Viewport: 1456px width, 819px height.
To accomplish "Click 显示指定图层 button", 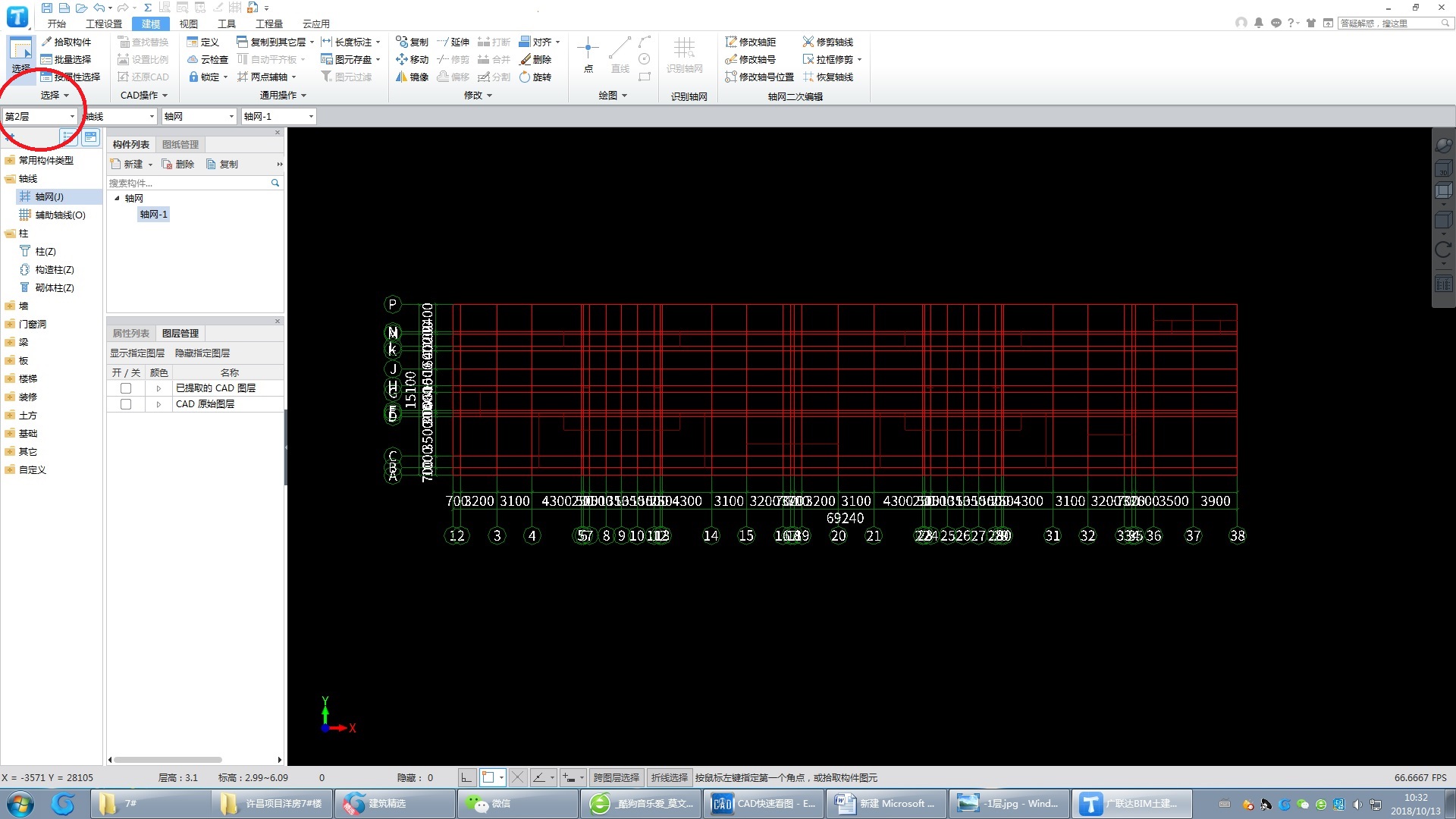I will (137, 353).
